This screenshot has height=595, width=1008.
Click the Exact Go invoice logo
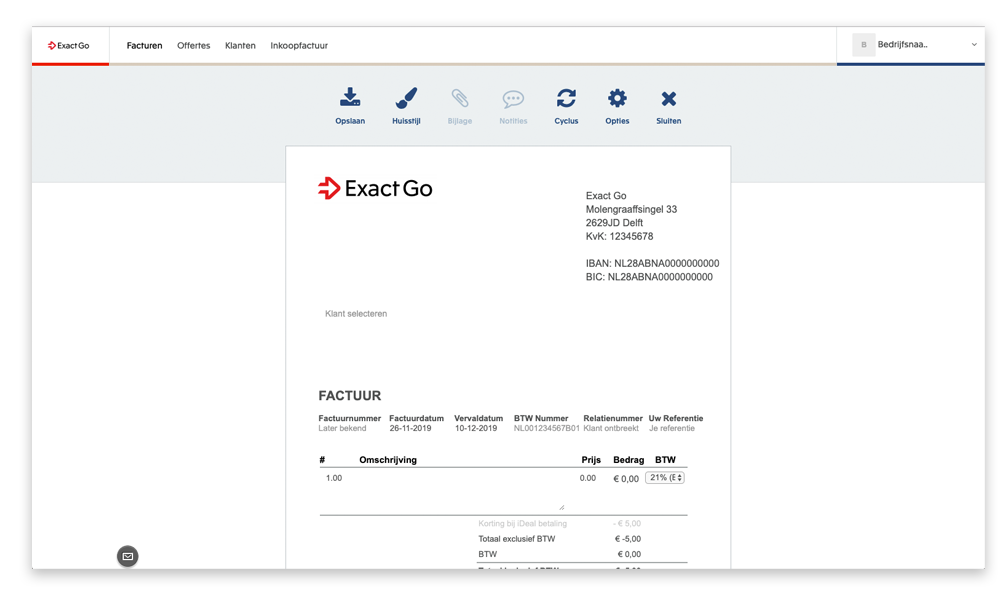click(375, 188)
